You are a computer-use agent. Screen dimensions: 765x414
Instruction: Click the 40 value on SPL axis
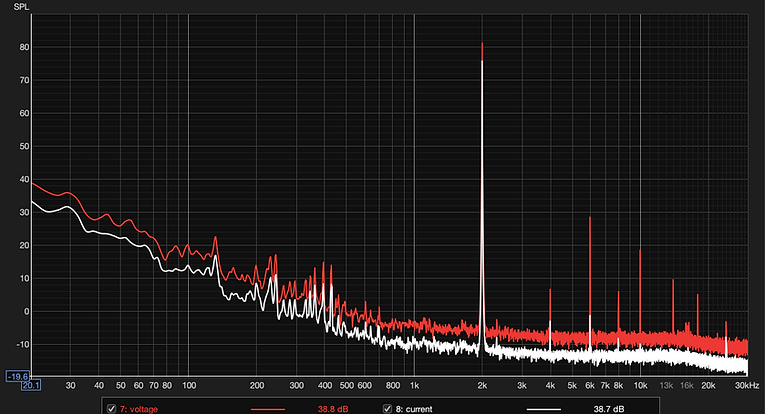pos(24,179)
